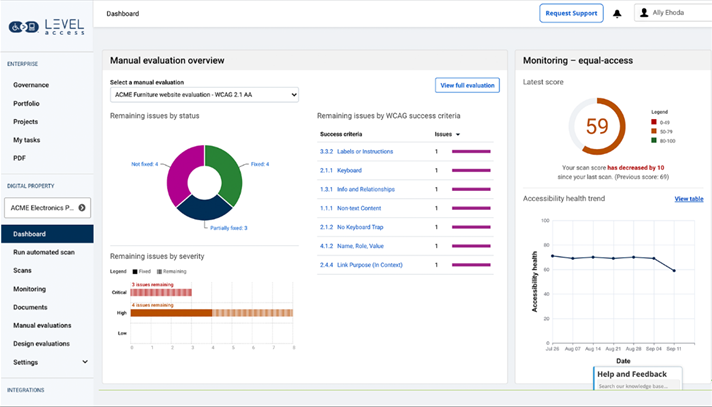
Task: Open 2.4.4 Link Purpose link
Action: 361,265
